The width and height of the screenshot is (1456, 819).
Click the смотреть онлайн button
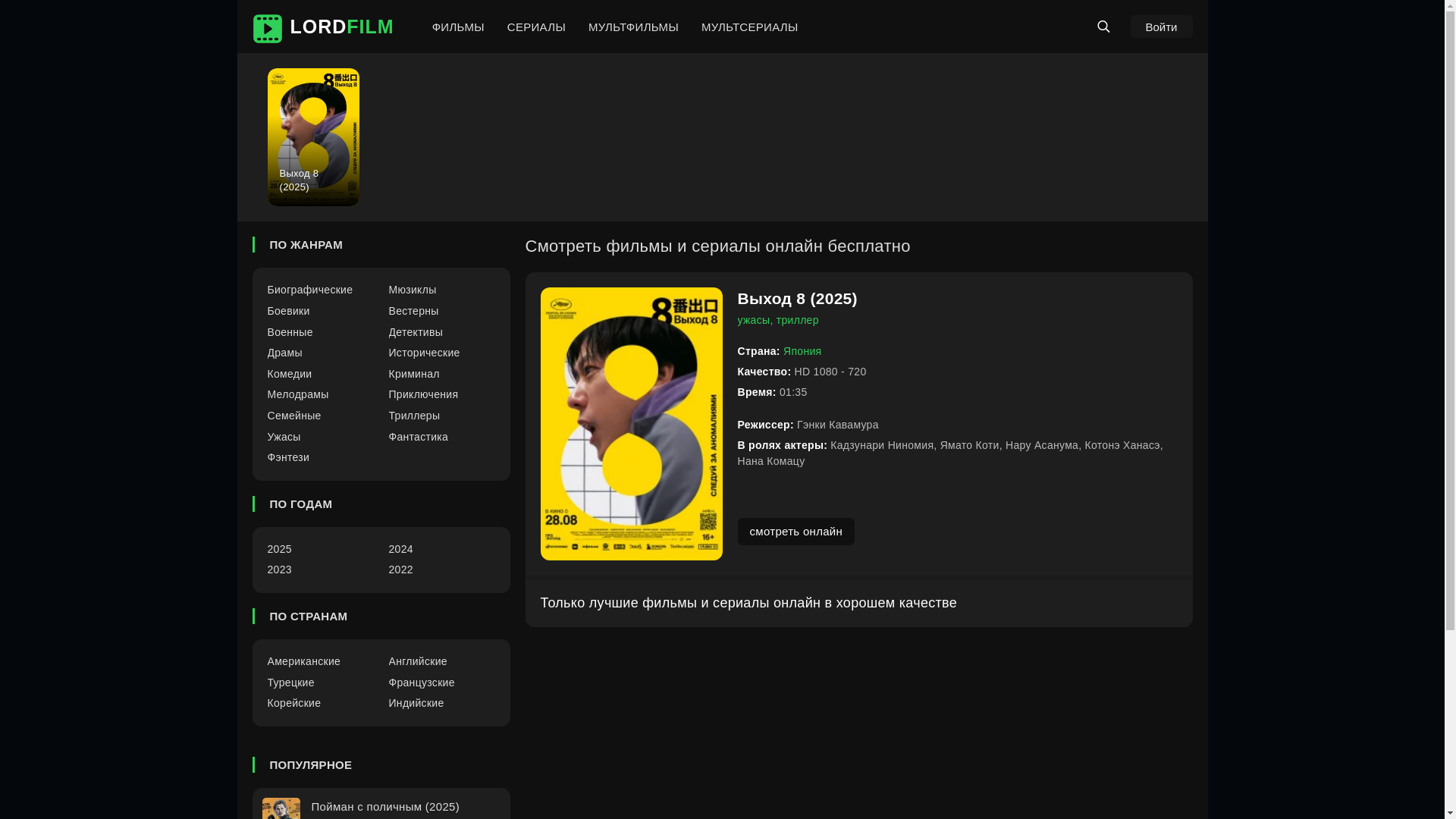(795, 532)
